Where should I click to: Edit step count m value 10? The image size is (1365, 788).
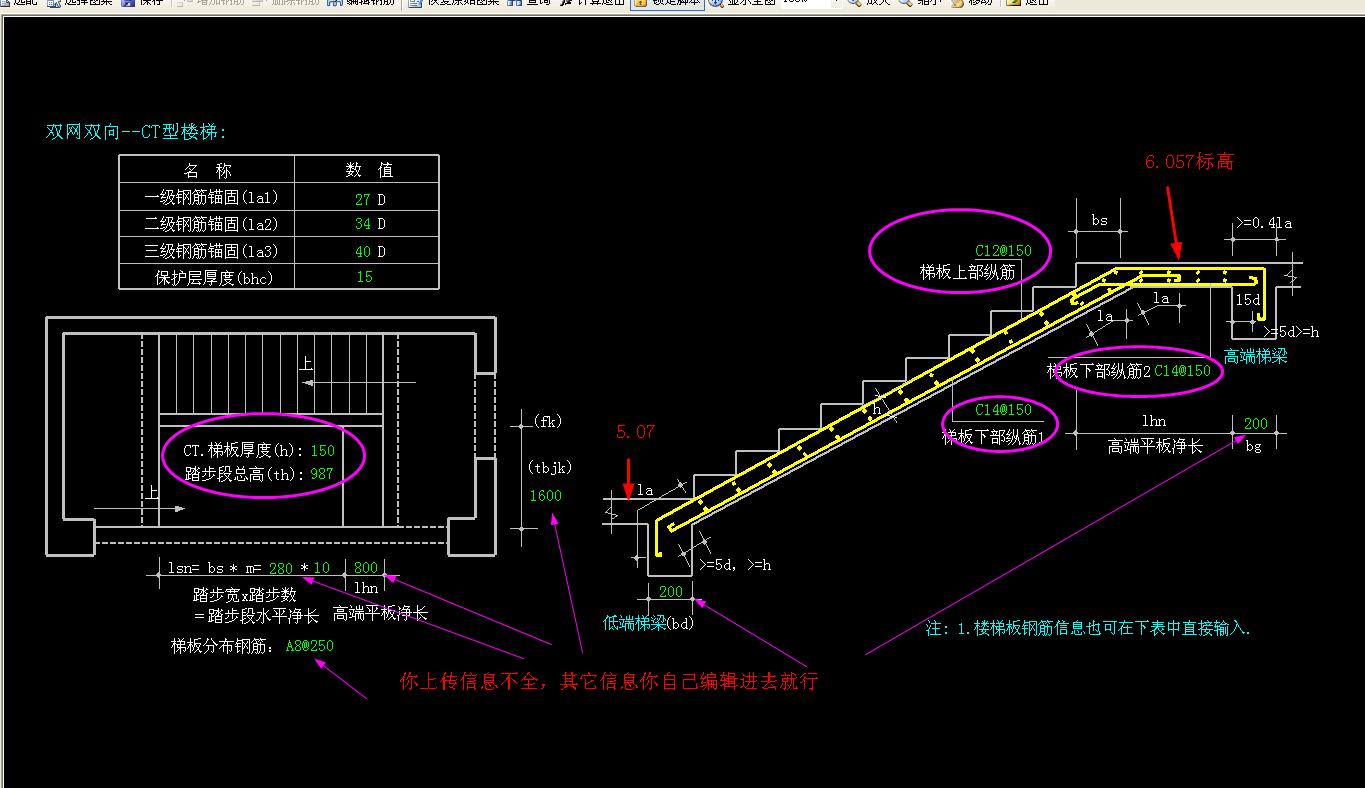point(321,568)
